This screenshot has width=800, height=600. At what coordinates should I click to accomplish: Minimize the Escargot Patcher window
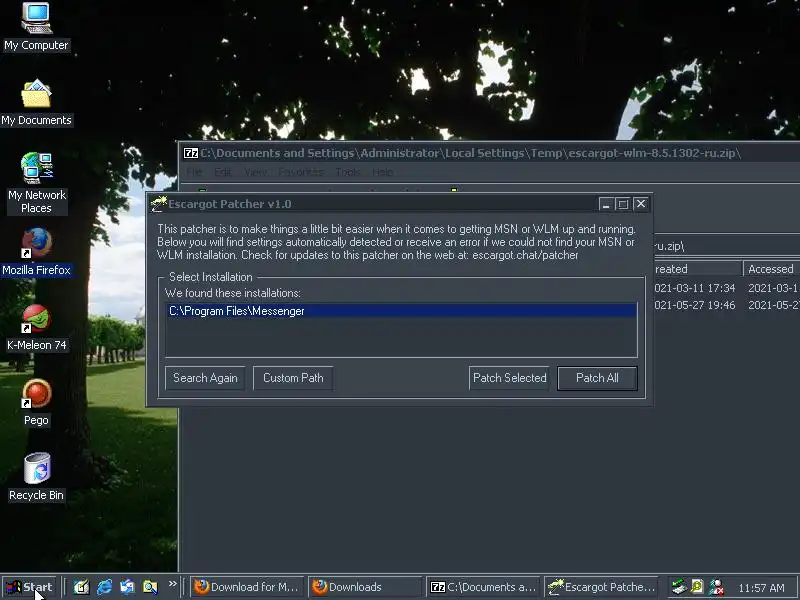click(606, 204)
